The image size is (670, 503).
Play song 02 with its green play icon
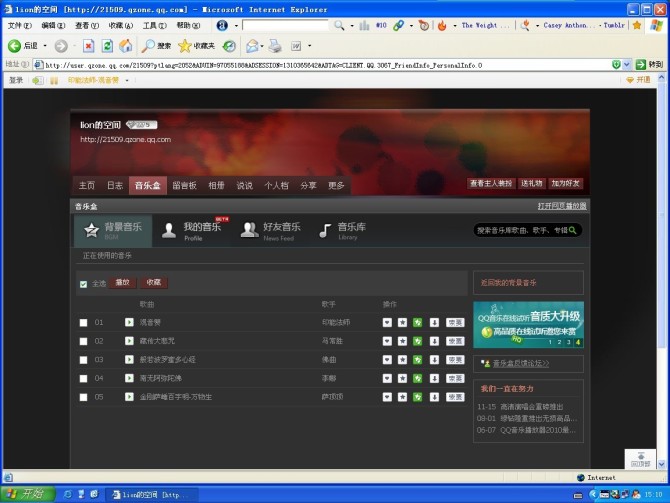[x=129, y=341]
